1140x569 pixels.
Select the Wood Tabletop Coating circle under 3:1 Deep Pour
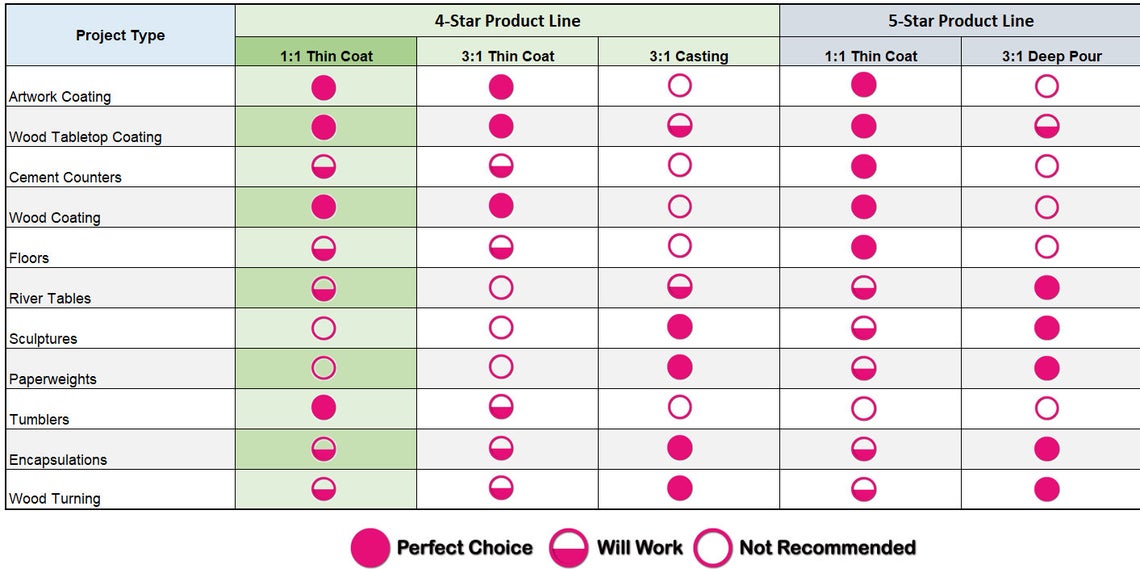(x=1047, y=126)
